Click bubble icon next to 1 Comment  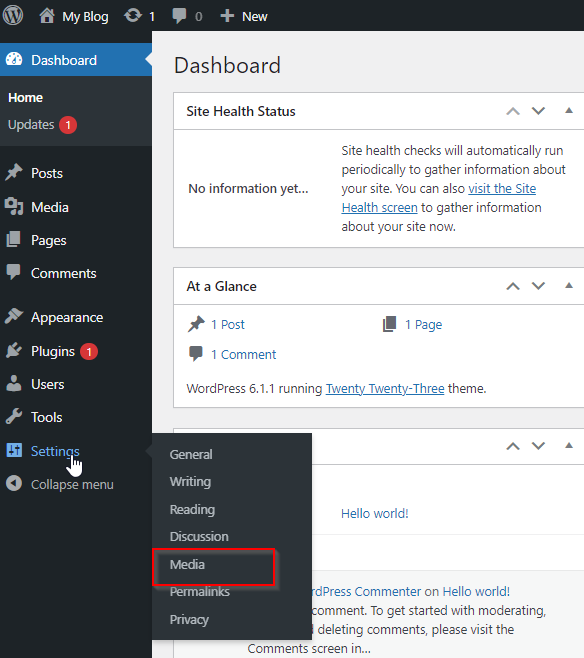coord(196,354)
